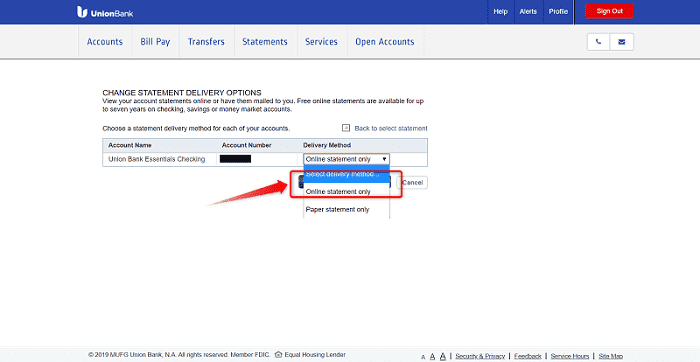Open the envelope message icon

(x=621, y=42)
